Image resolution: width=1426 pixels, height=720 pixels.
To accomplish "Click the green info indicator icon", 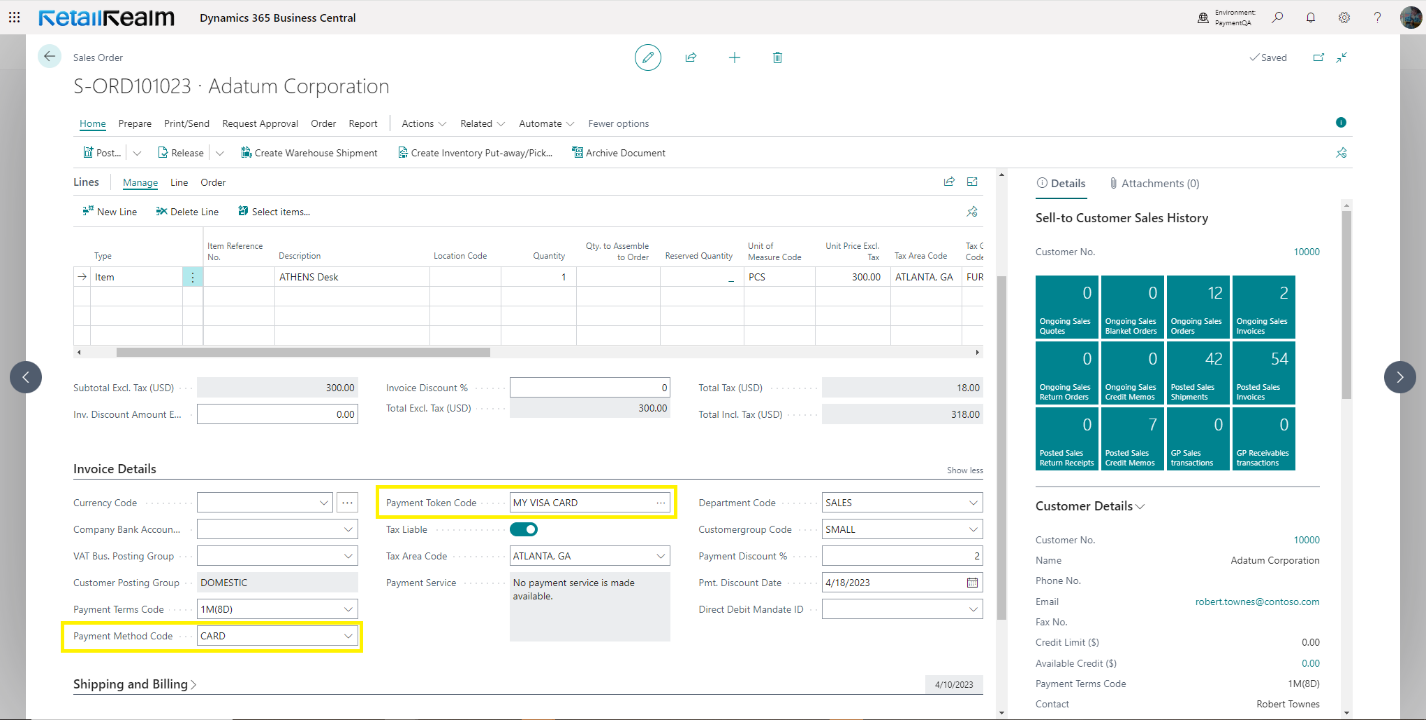I will [1341, 122].
